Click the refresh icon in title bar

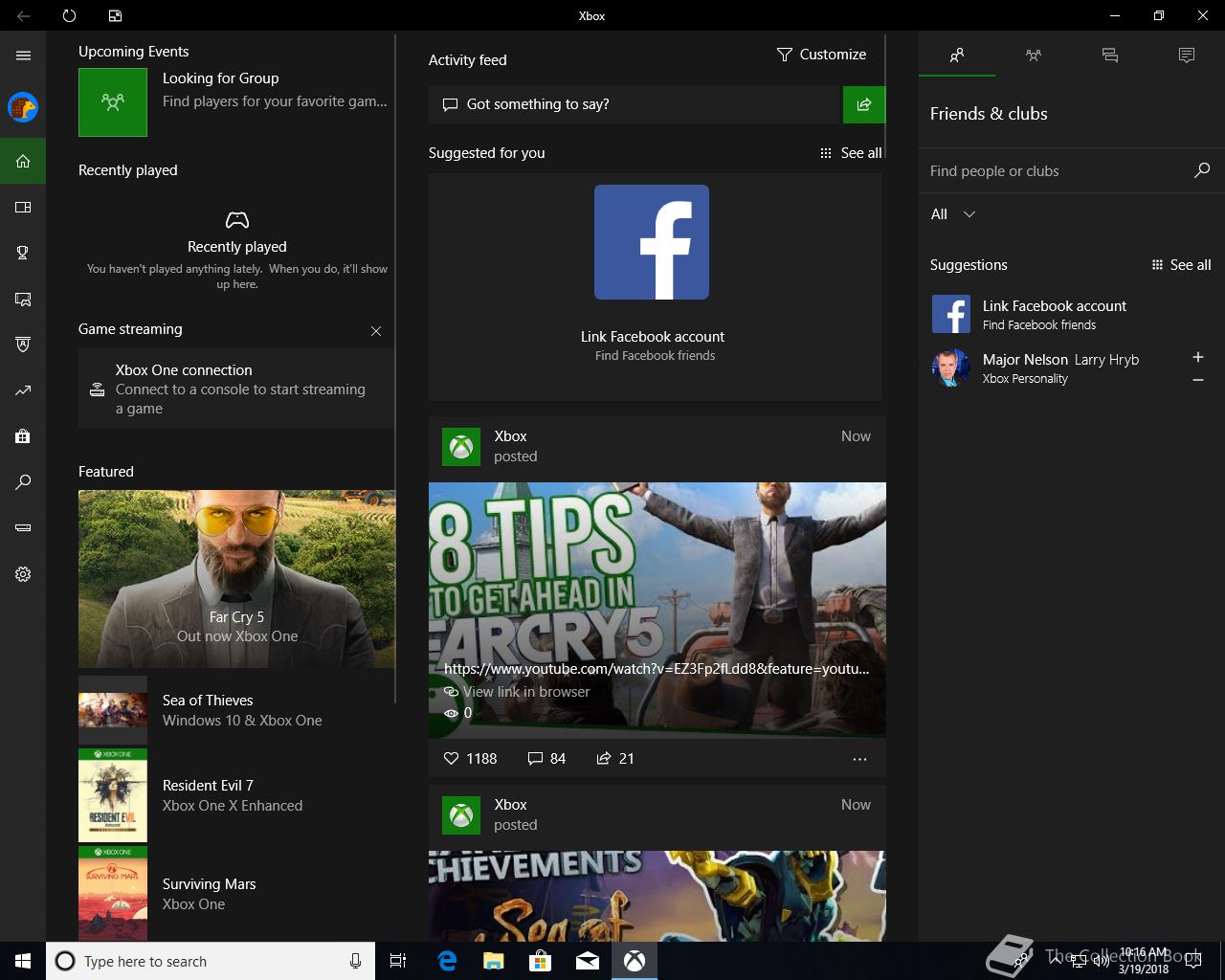(x=69, y=15)
